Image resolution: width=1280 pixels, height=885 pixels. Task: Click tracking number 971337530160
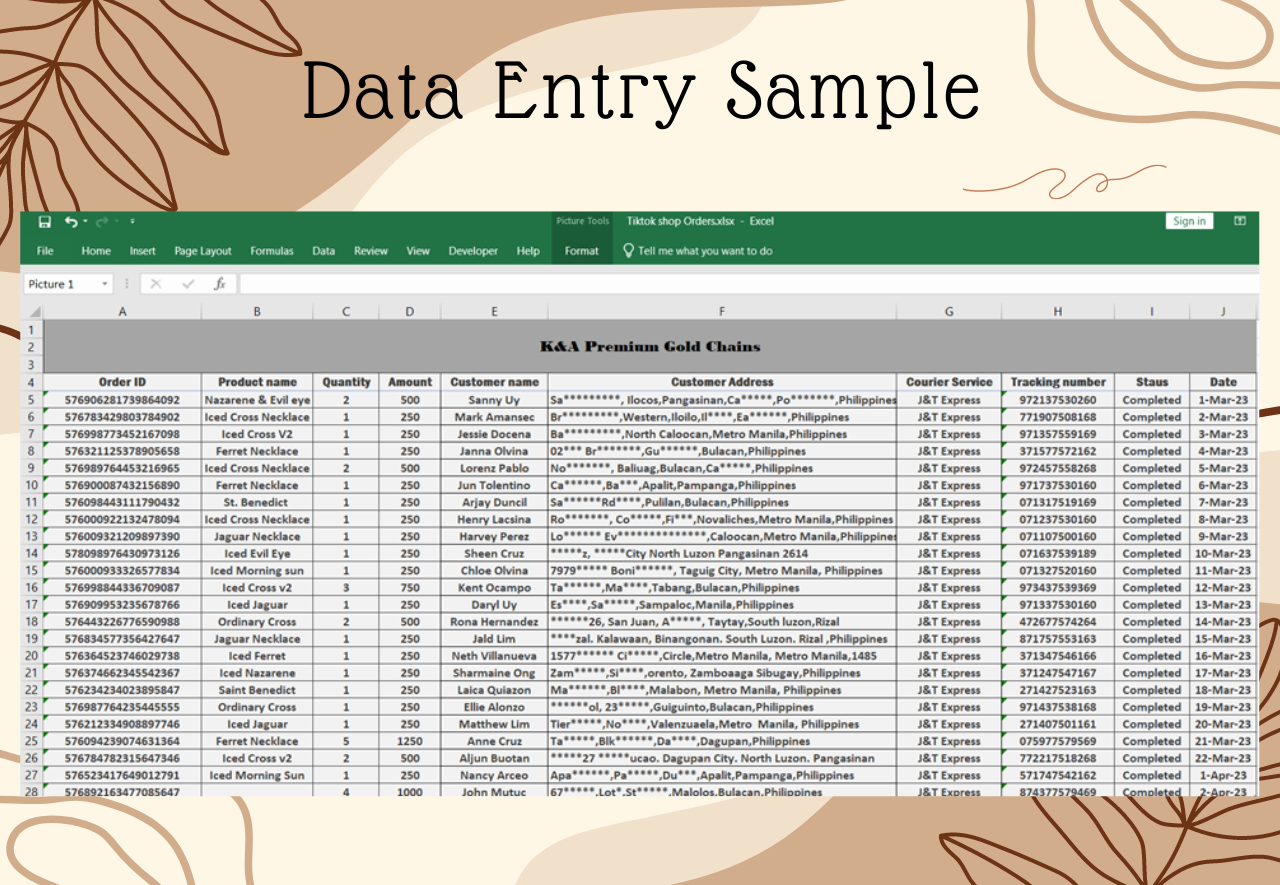click(1058, 605)
